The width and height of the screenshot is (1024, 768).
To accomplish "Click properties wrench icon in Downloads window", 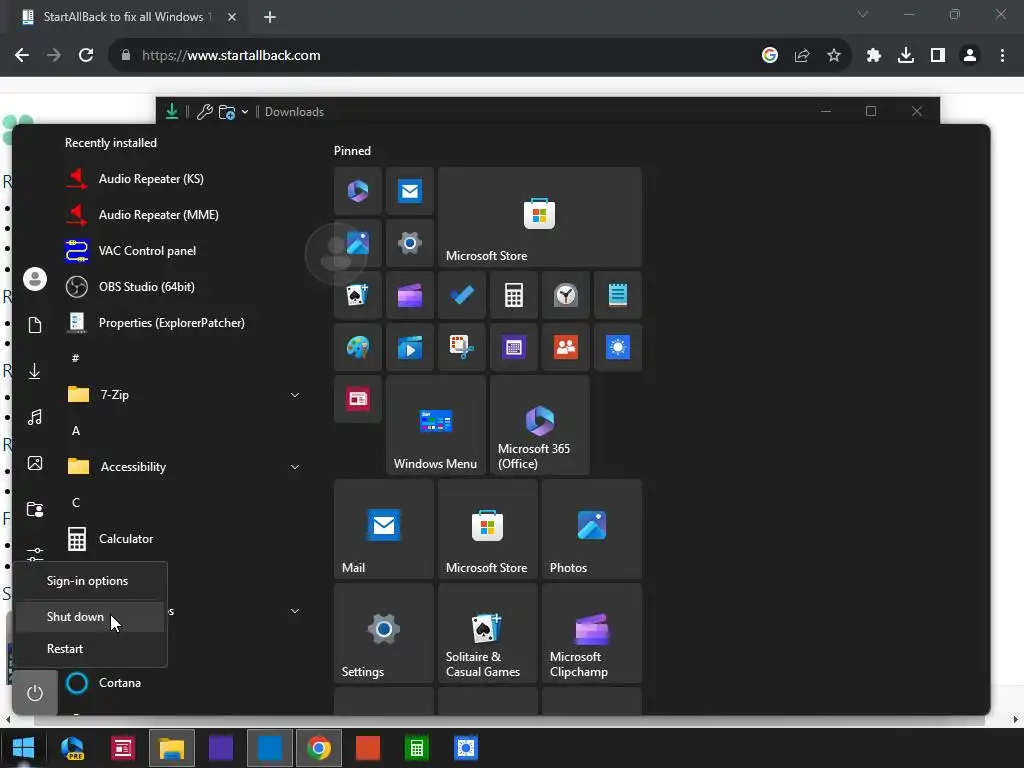I will point(204,112).
